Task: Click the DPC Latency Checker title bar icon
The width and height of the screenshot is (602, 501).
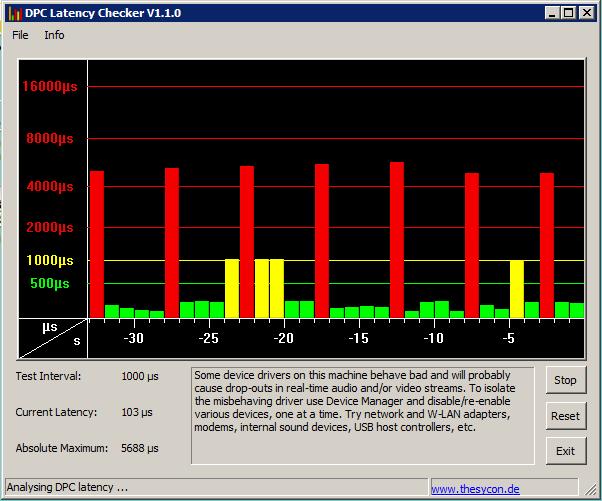Action: [15, 13]
